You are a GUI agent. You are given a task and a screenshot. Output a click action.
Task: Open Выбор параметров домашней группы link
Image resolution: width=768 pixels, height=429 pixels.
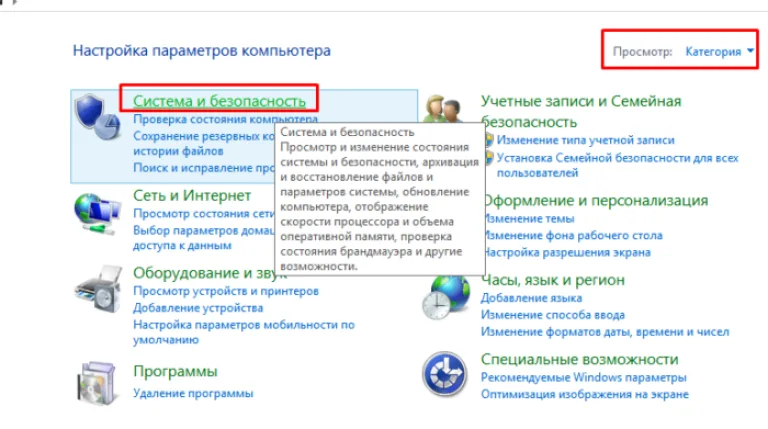click(204, 238)
